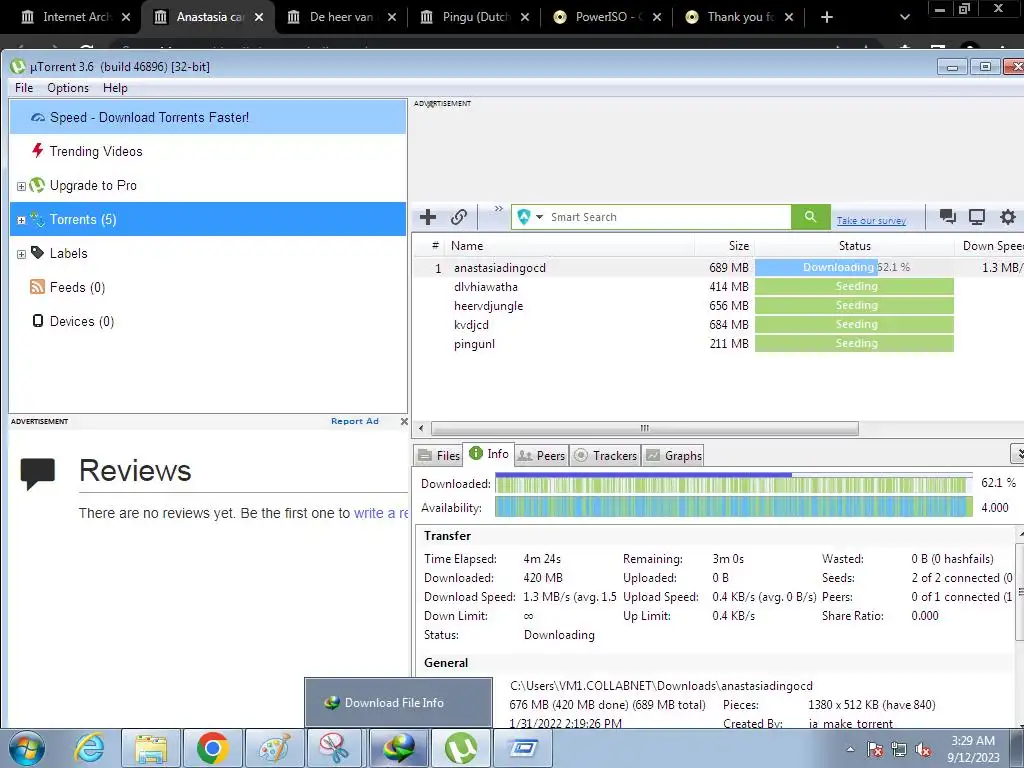Screen dimensions: 1024x768
Task: Open the Take our survey link
Action: click(871, 221)
